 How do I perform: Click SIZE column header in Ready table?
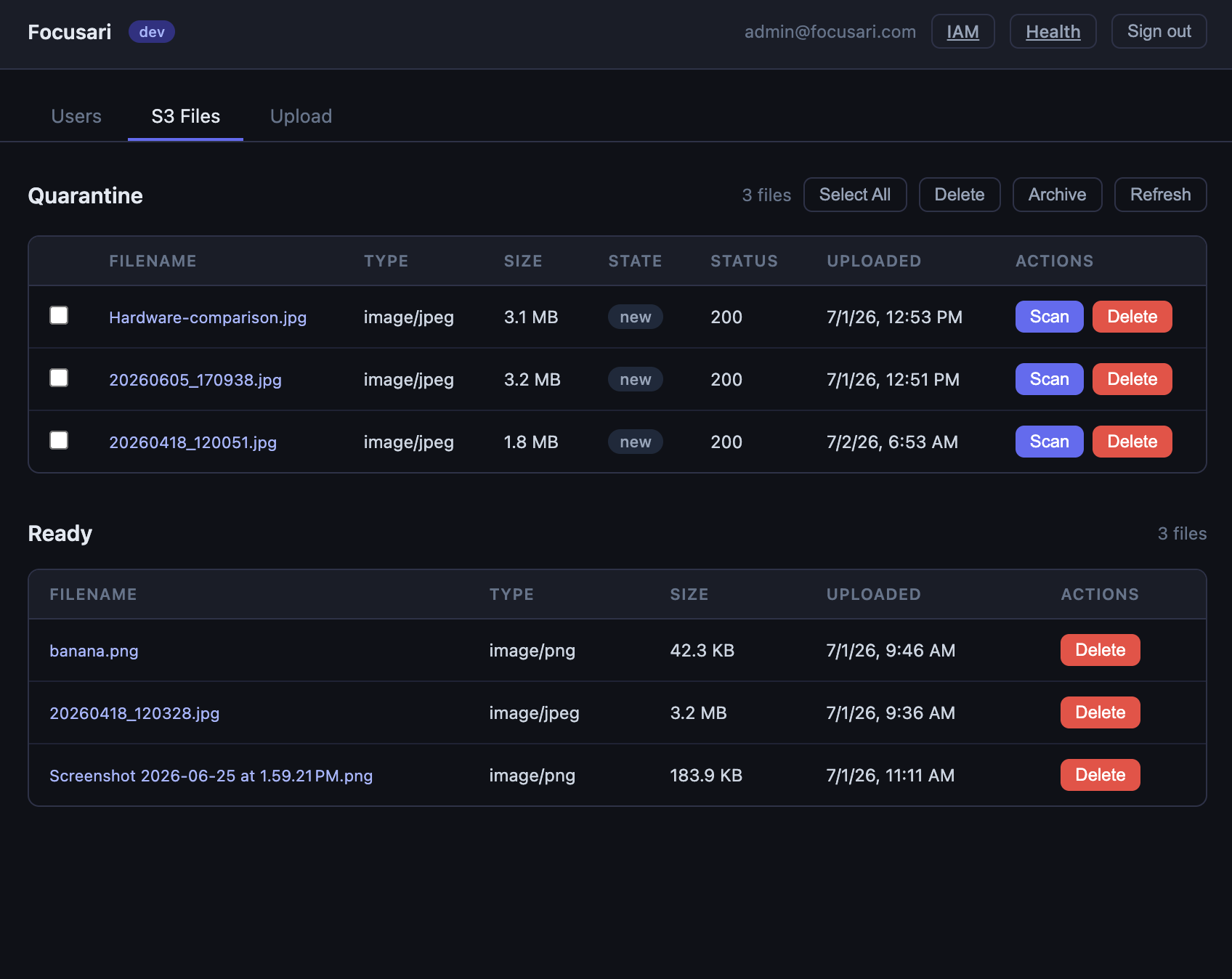689,595
